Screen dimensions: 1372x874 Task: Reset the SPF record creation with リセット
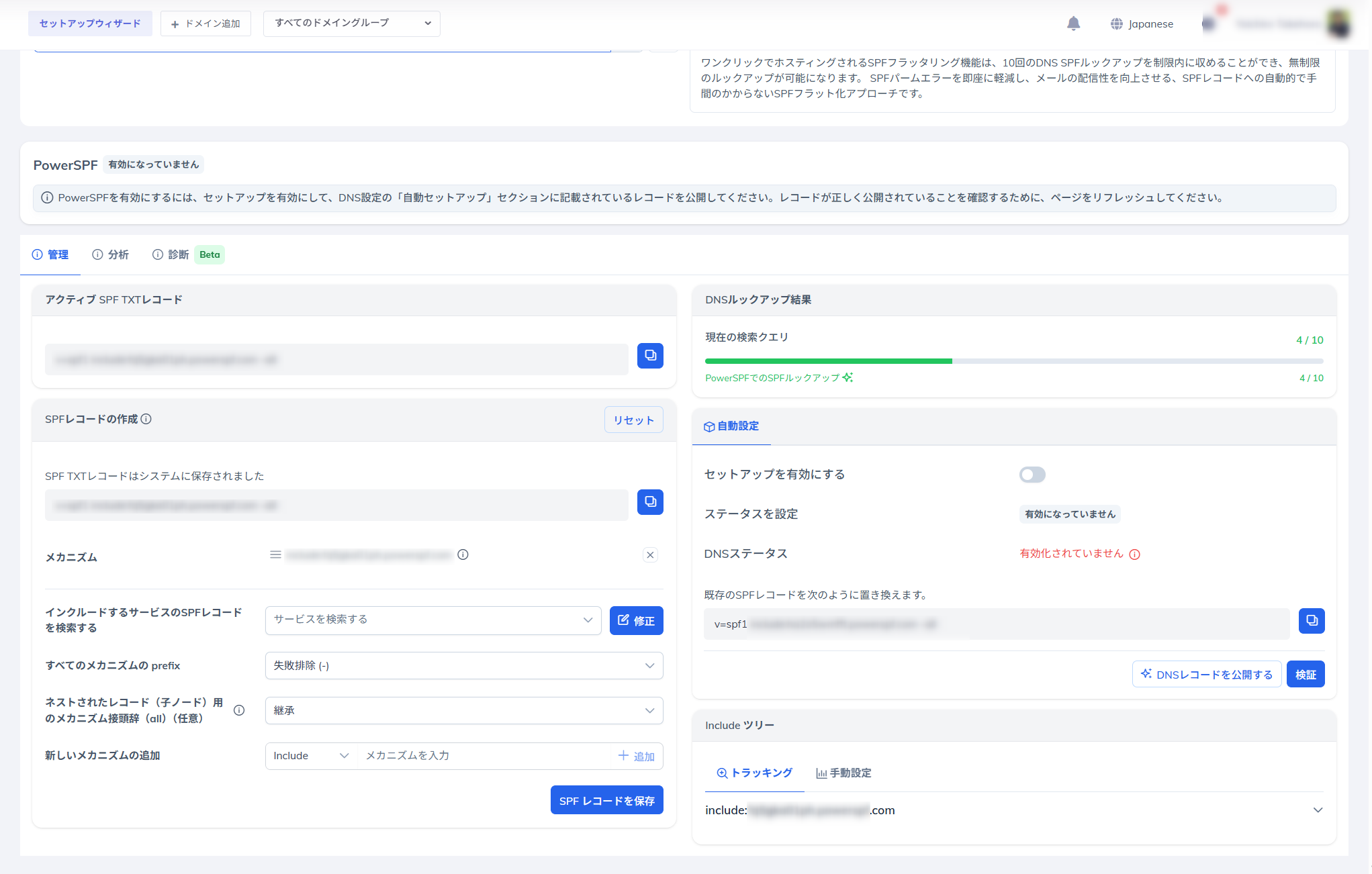click(633, 420)
